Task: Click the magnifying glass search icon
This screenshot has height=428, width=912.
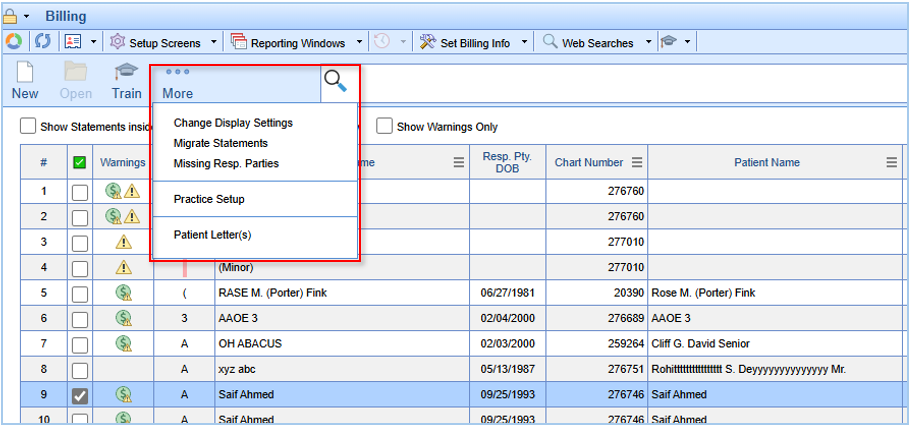Action: tap(336, 82)
